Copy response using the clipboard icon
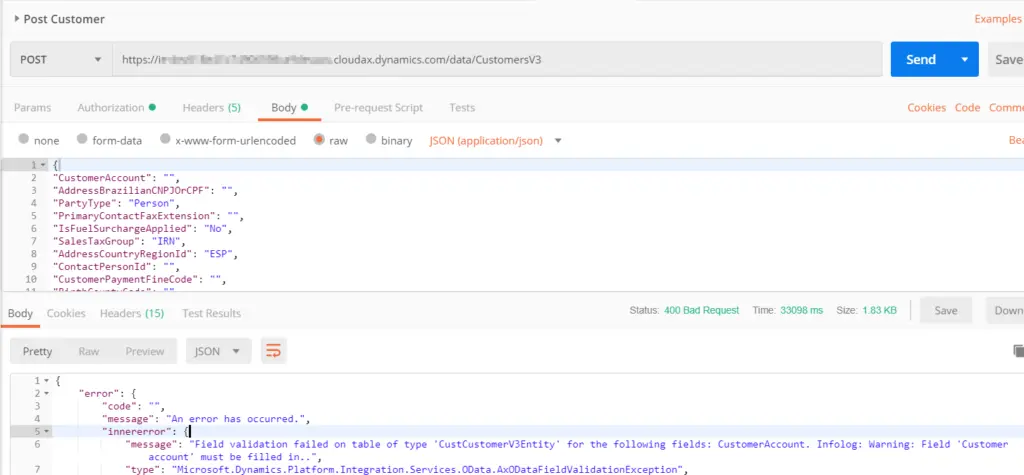This screenshot has height=475, width=1024. (1018, 351)
